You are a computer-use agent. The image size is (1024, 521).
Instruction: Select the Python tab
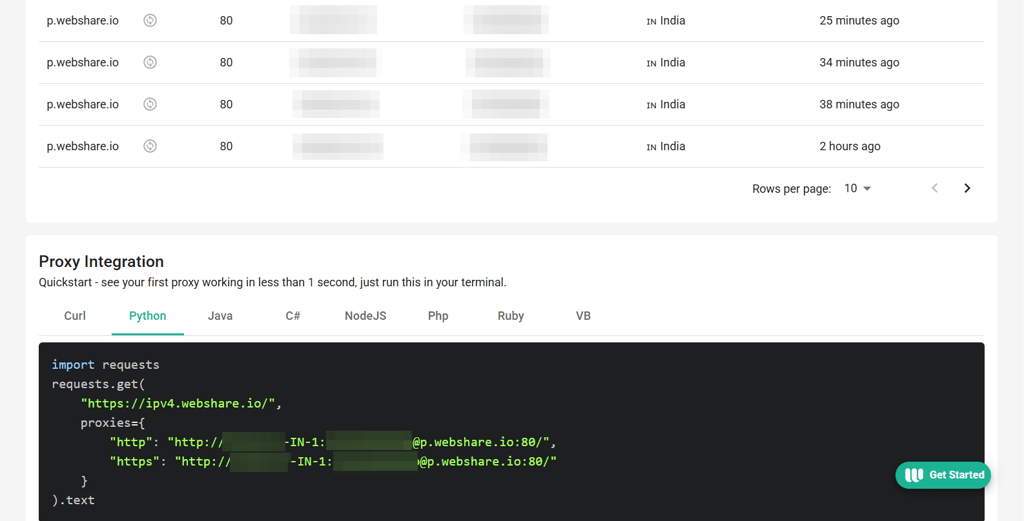pos(148,316)
